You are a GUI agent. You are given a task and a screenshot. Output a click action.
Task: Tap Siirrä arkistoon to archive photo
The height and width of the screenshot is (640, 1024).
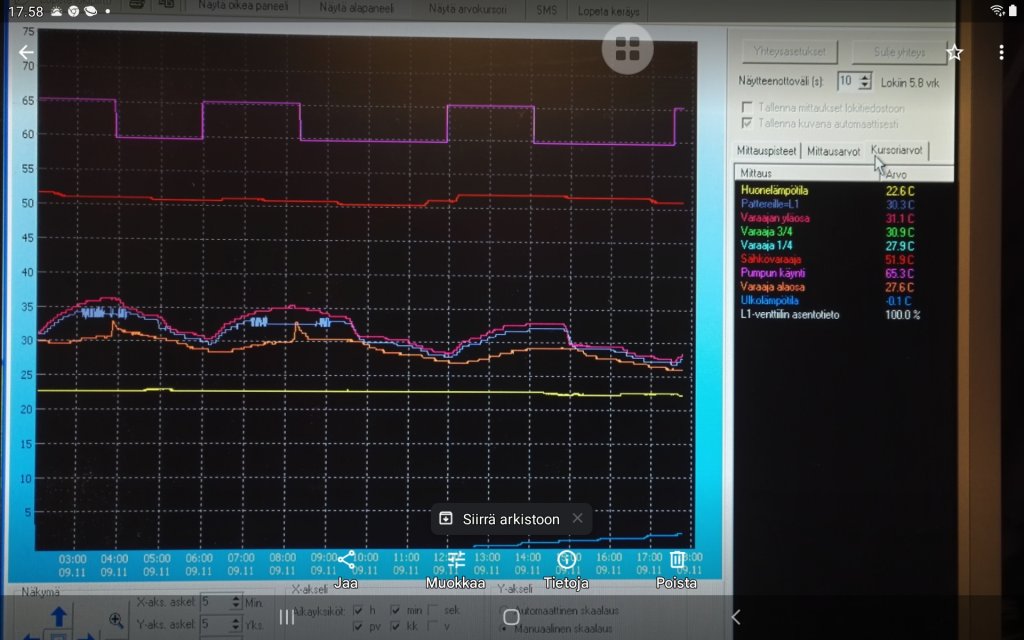[x=500, y=519]
